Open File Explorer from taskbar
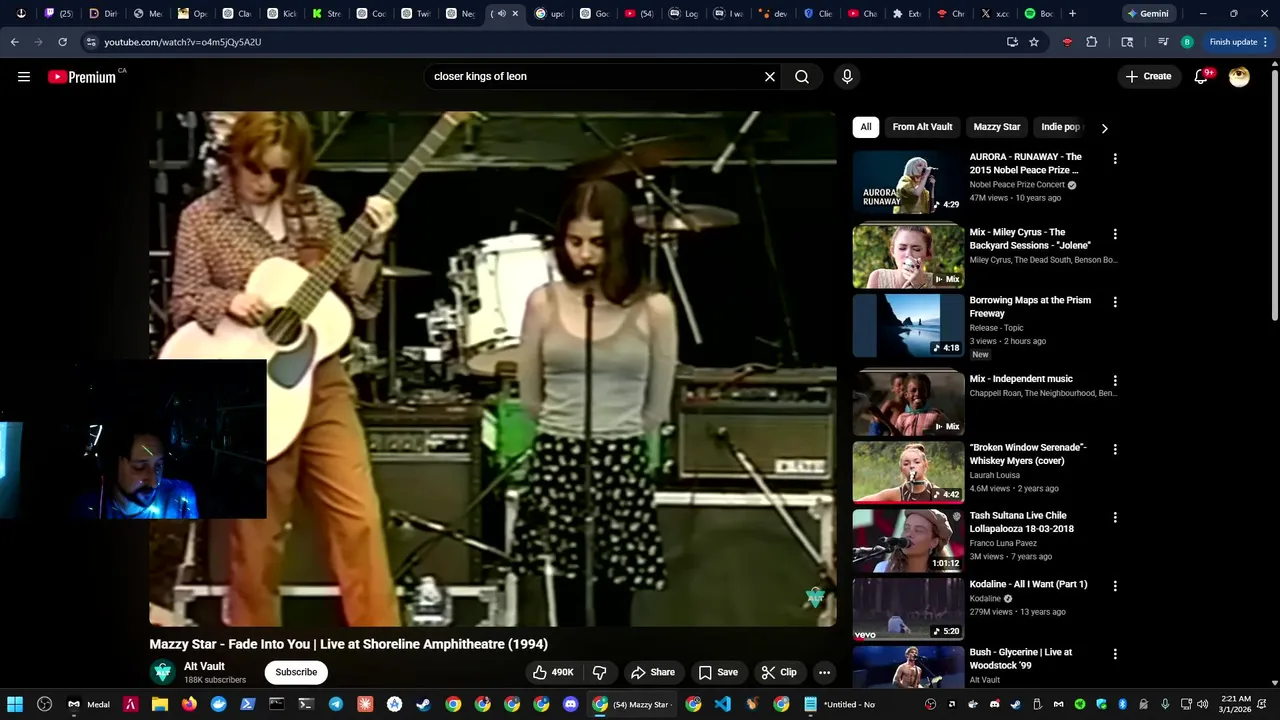The width and height of the screenshot is (1280, 720). [x=159, y=704]
